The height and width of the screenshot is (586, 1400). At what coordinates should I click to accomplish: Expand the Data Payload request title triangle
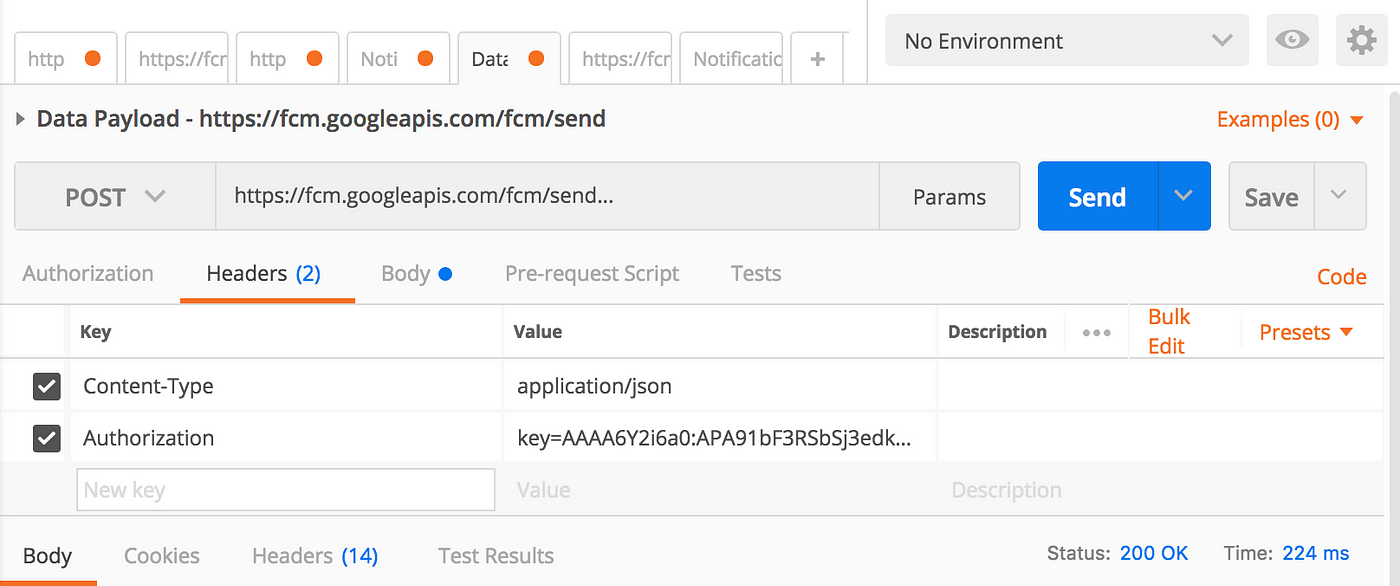pyautogui.click(x=21, y=119)
